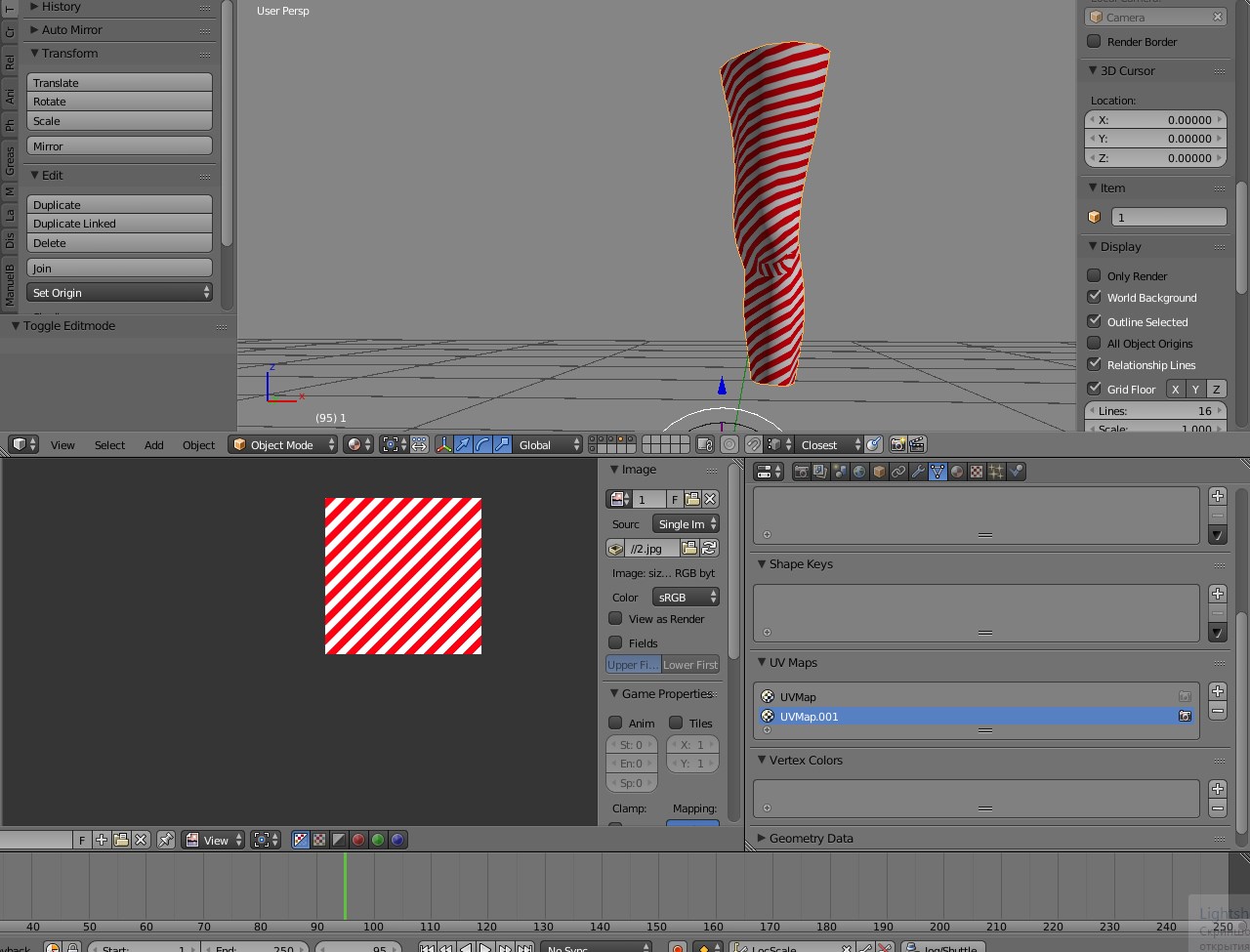Open the Physics properties tab
Image resolution: width=1250 pixels, height=952 pixels.
coord(1016,472)
